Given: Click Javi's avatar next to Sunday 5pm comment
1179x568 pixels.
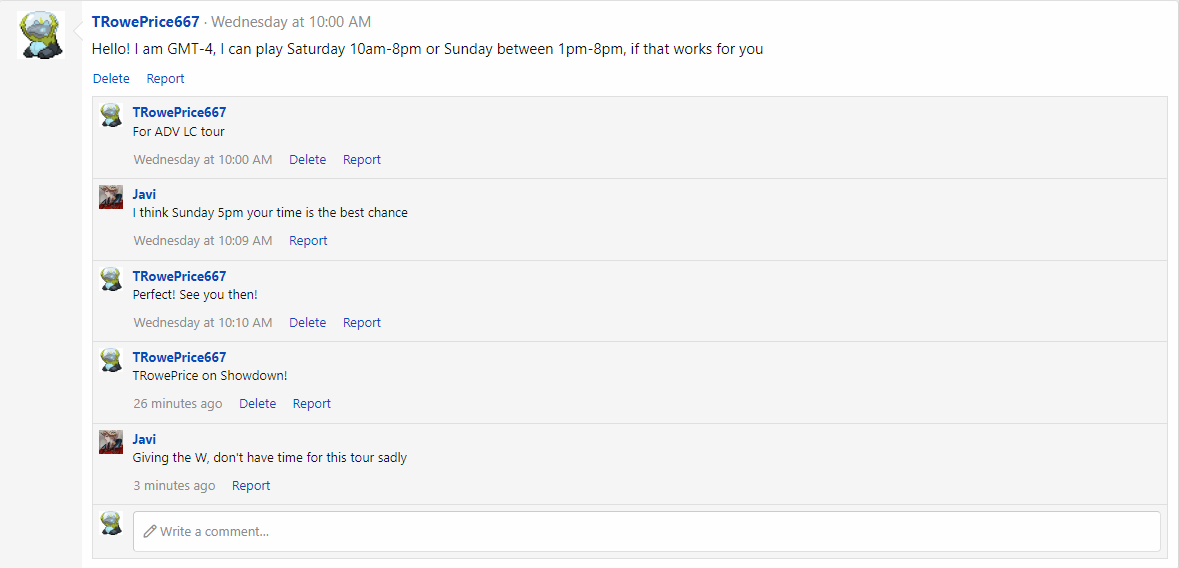Looking at the screenshot, I should pos(111,197).
